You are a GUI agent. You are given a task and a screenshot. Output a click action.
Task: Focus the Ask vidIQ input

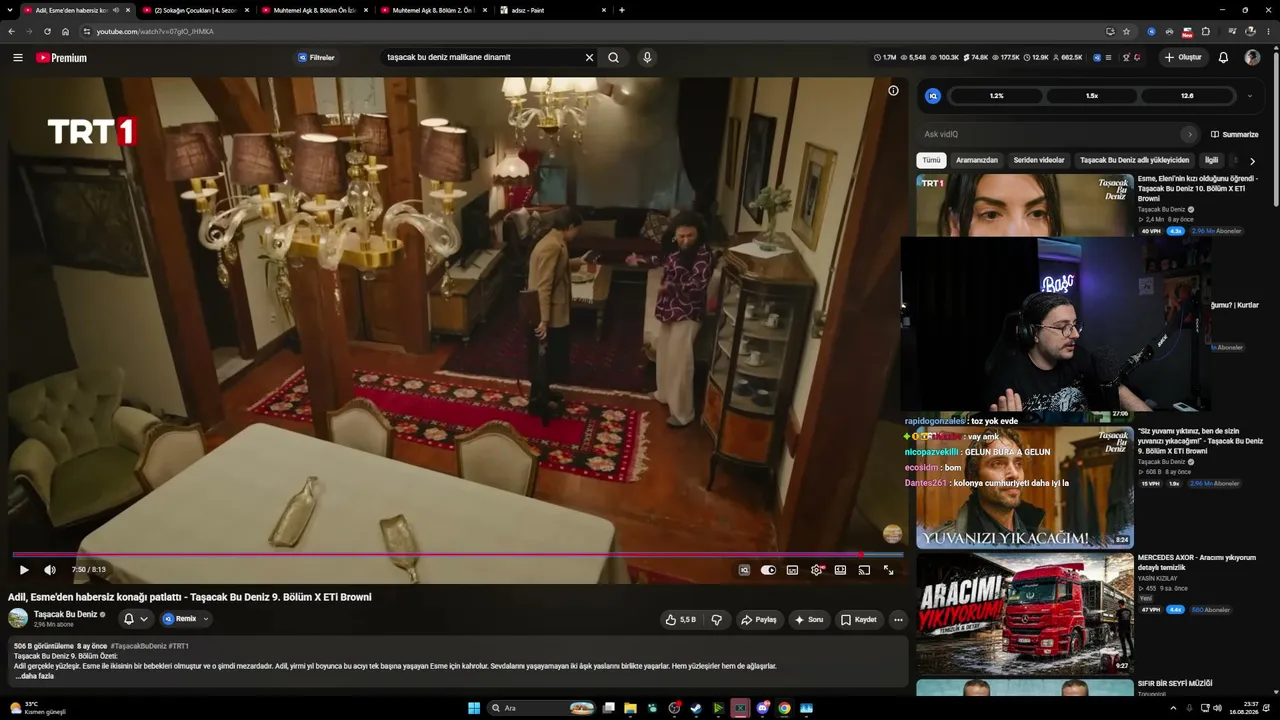[1050, 134]
